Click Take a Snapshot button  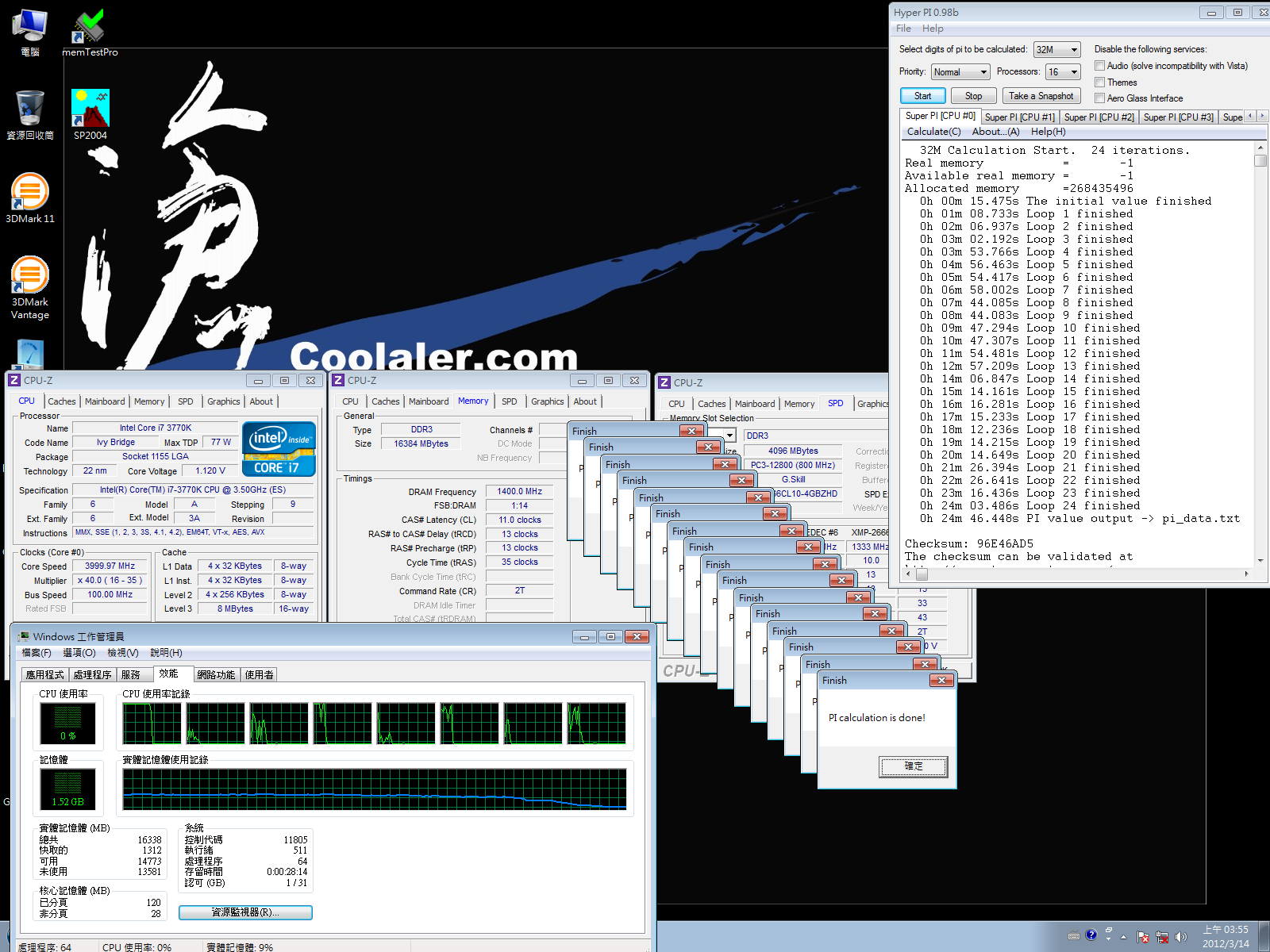[1041, 96]
